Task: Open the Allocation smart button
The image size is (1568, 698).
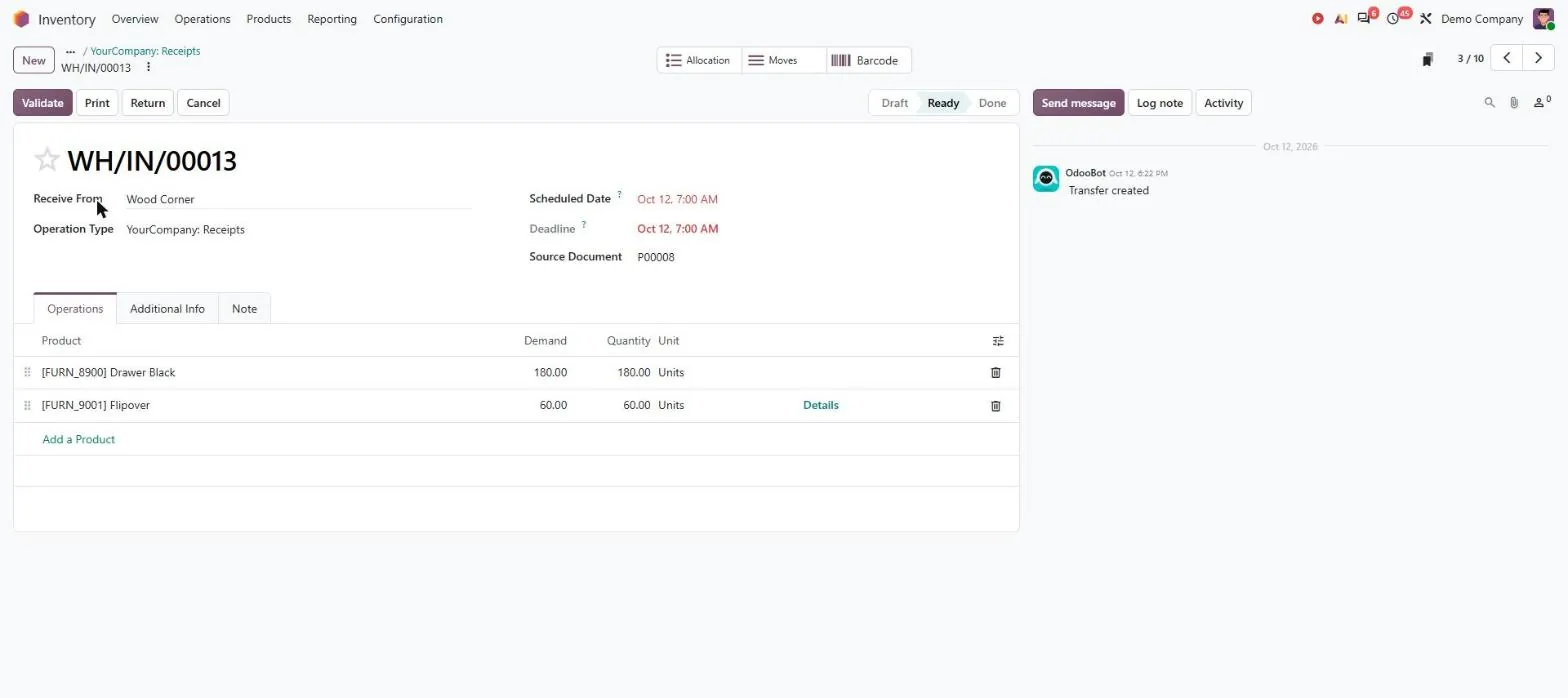Action: [699, 60]
